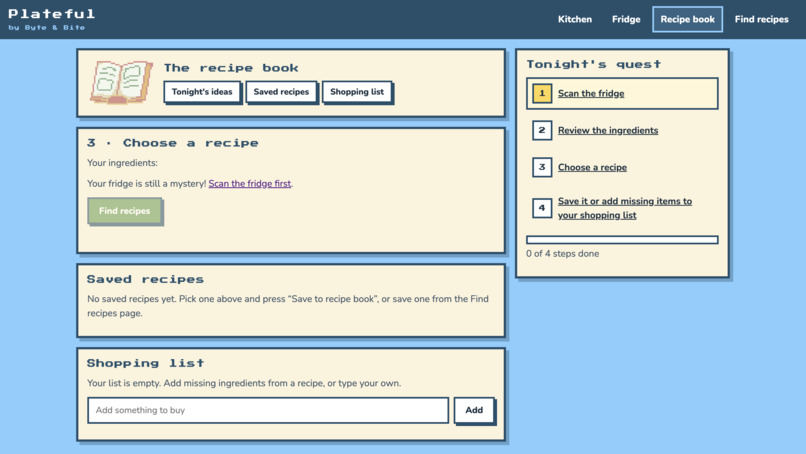Go to the Fridge page
Viewport: 806px width, 454px height.
pyautogui.click(x=626, y=19)
